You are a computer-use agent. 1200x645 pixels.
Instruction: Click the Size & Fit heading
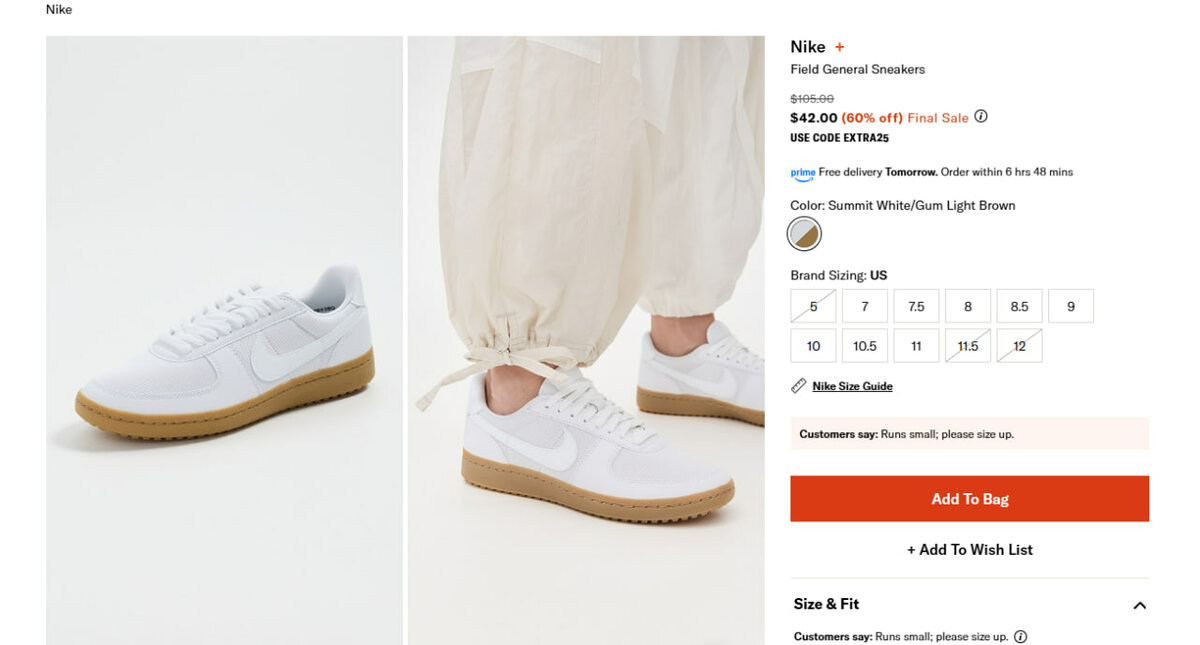[826, 604]
